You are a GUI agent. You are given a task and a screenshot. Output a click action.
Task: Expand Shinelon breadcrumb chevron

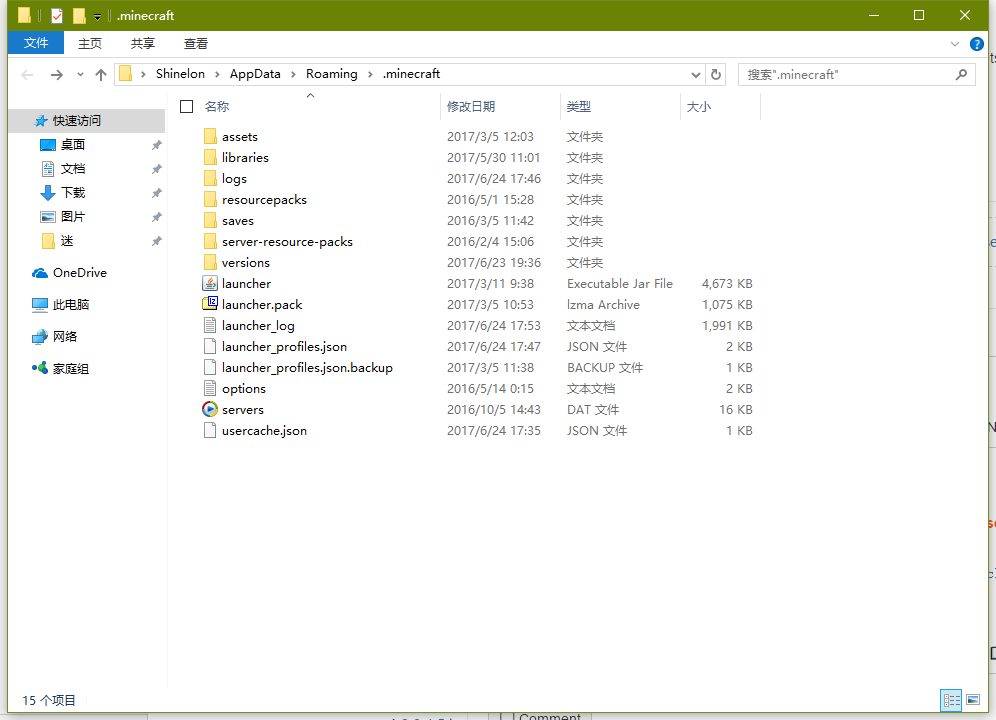(217, 74)
